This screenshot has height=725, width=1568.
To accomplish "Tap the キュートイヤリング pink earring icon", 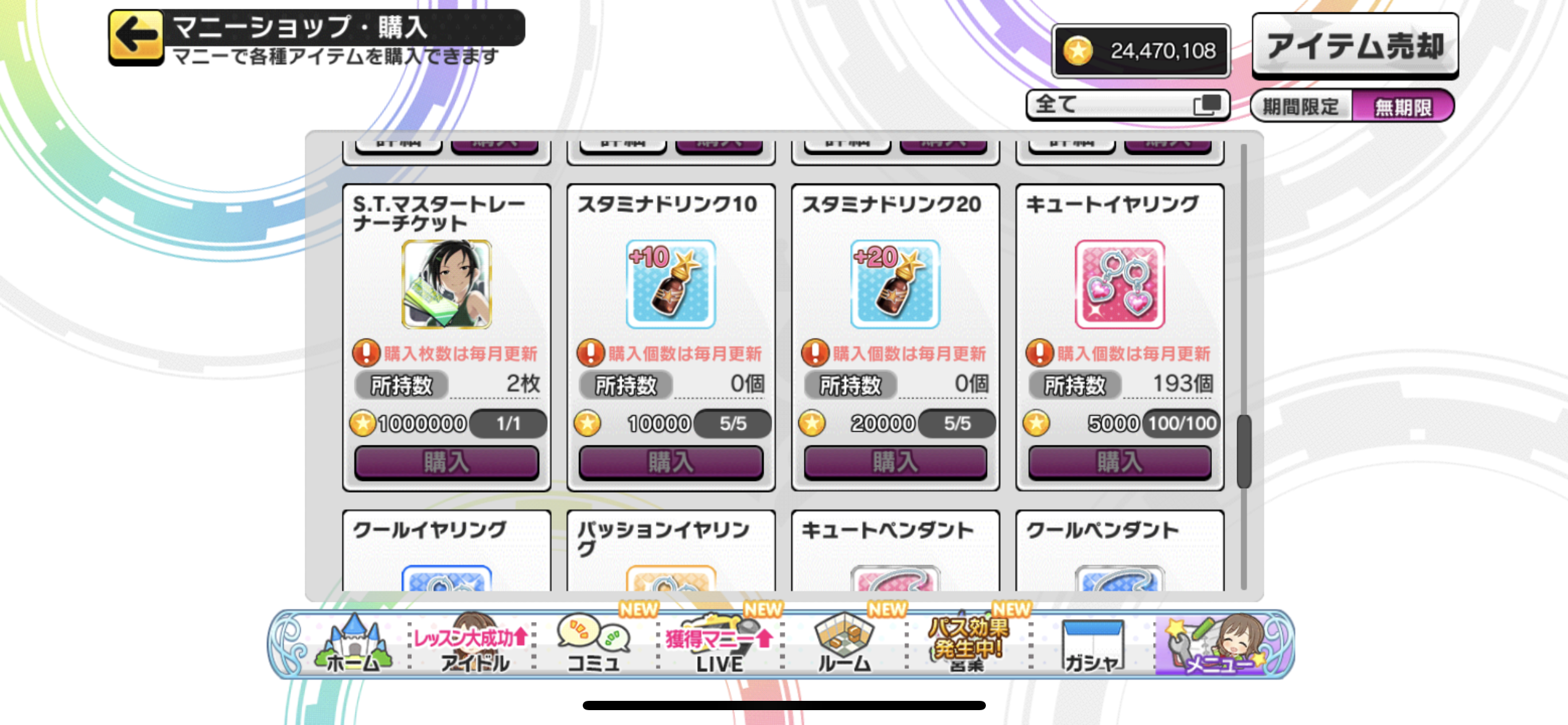I will coord(1120,284).
